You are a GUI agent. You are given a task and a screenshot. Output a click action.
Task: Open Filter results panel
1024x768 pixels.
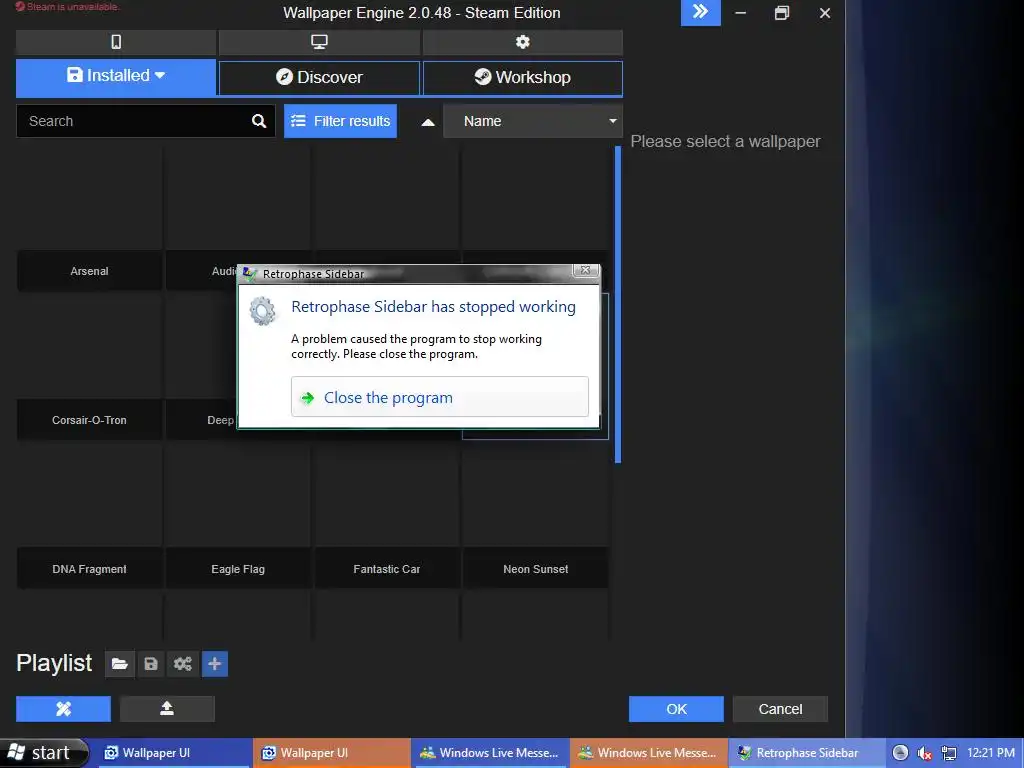[x=340, y=121]
